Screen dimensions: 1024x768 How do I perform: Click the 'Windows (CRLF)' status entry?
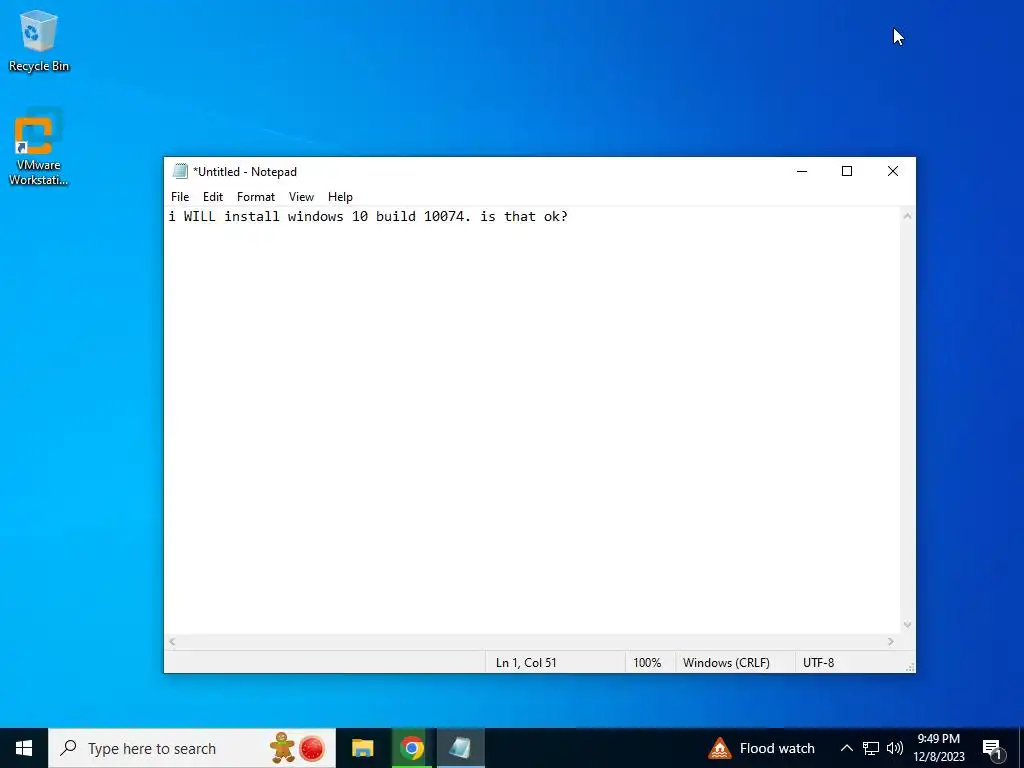point(726,662)
